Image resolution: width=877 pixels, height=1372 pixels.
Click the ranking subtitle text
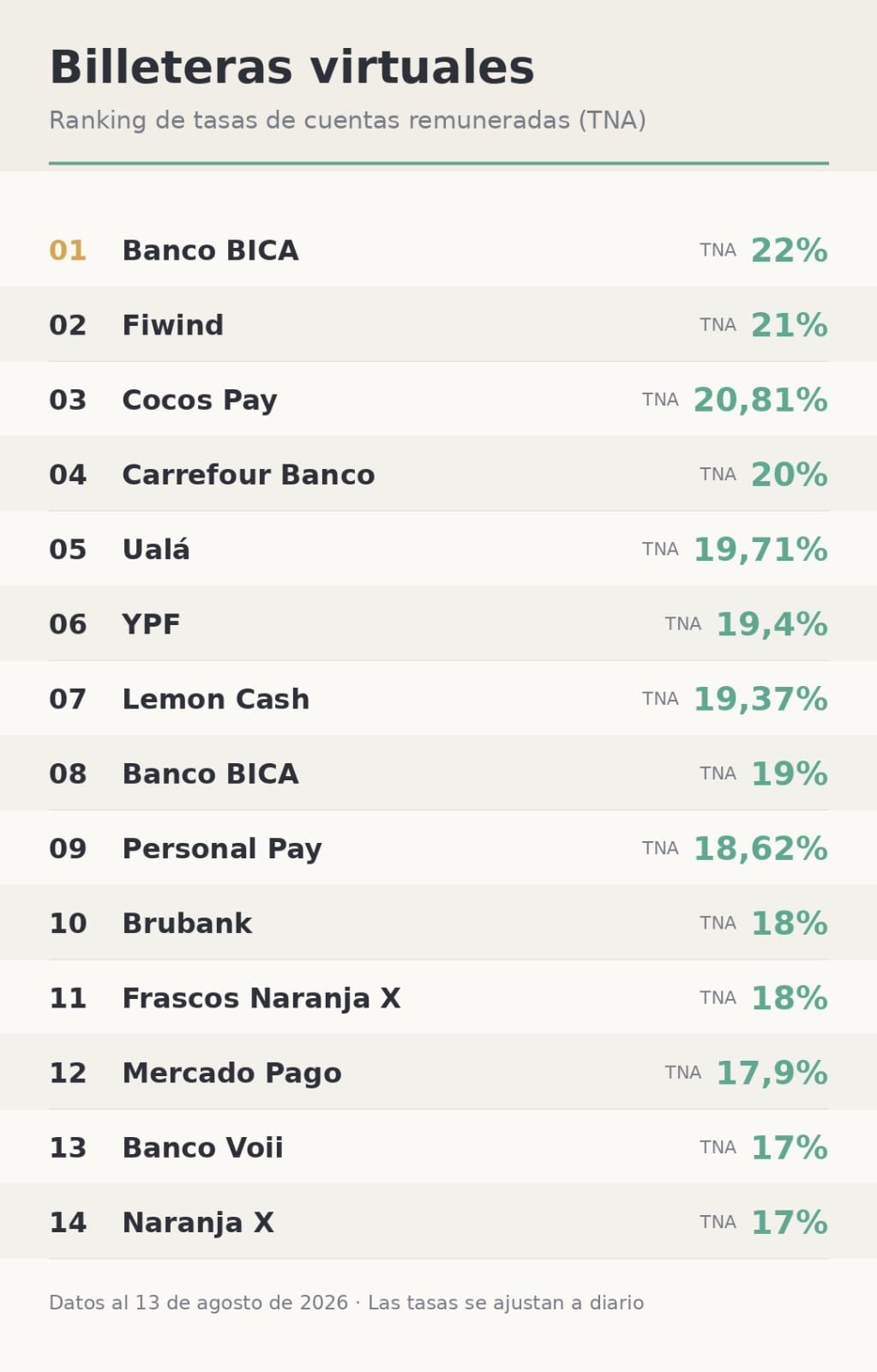pyautogui.click(x=347, y=120)
